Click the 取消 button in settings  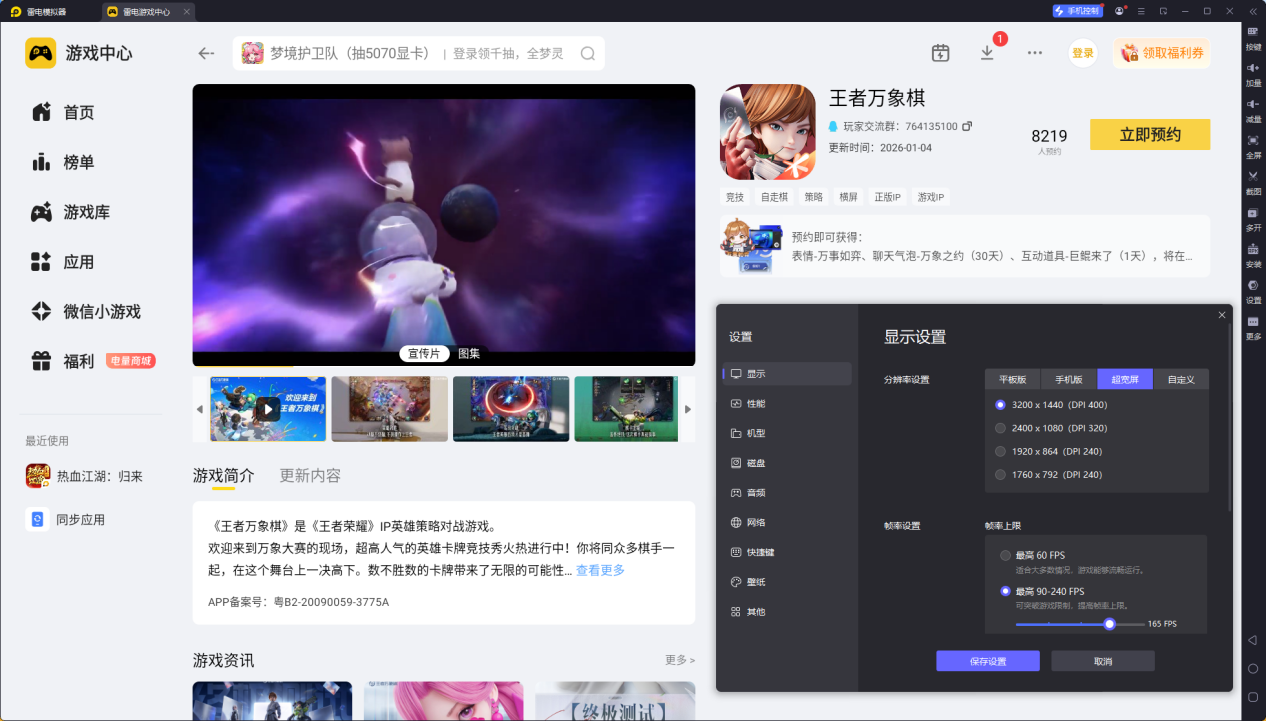pos(1103,661)
